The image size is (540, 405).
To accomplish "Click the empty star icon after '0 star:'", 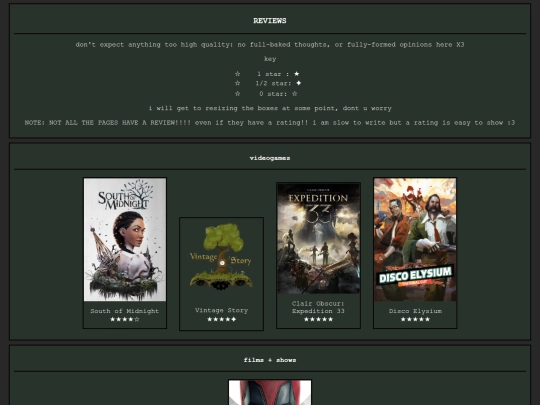I will pos(294,93).
